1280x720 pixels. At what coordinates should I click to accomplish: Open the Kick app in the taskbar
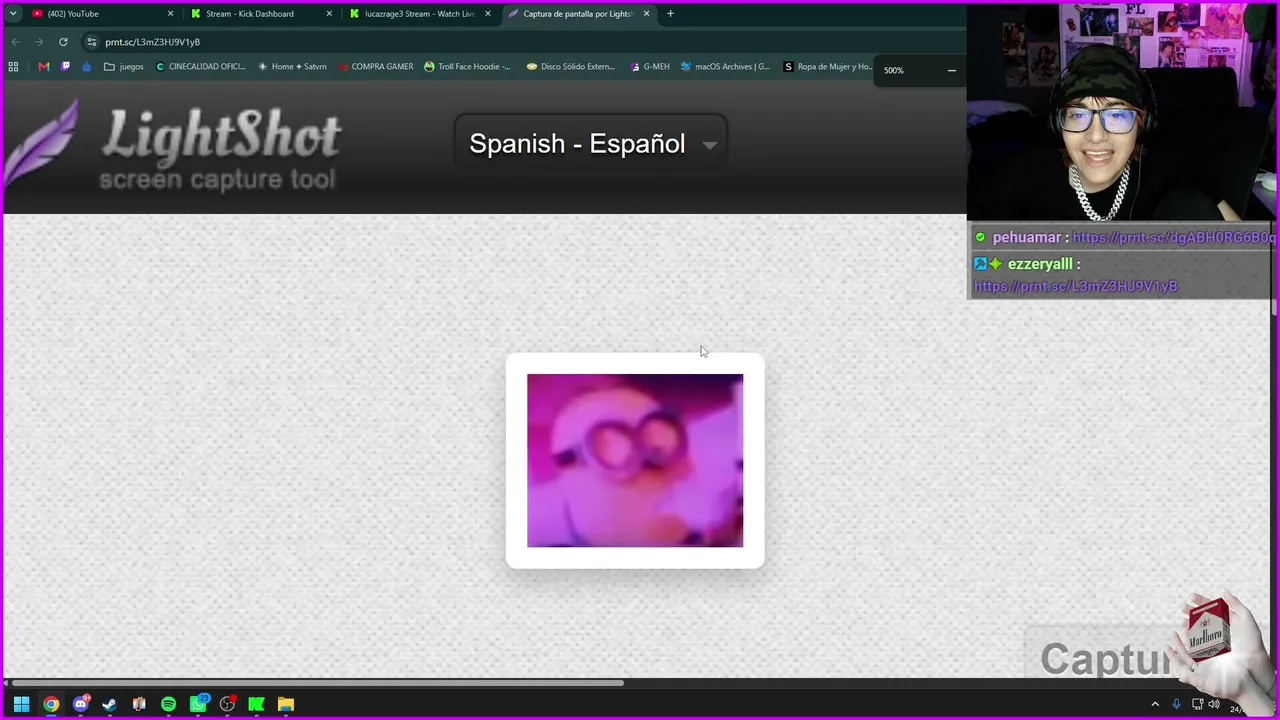pos(256,704)
